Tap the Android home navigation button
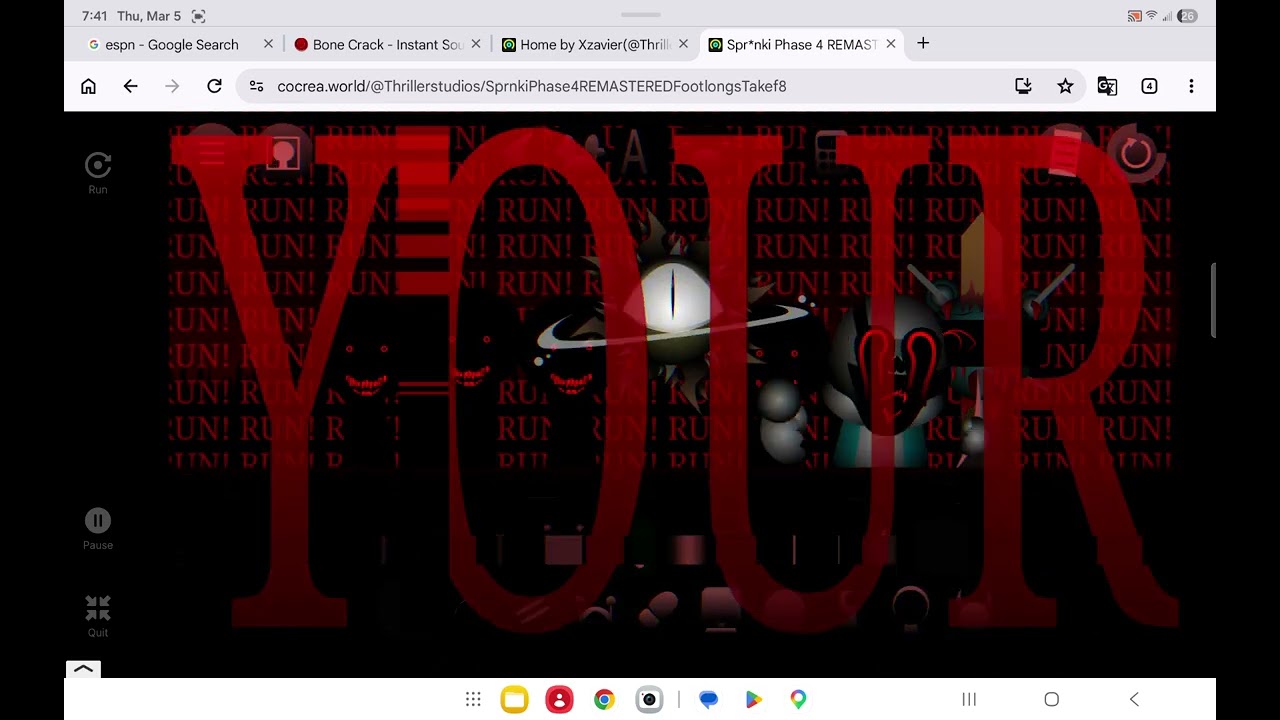1280x720 pixels. [x=1051, y=699]
